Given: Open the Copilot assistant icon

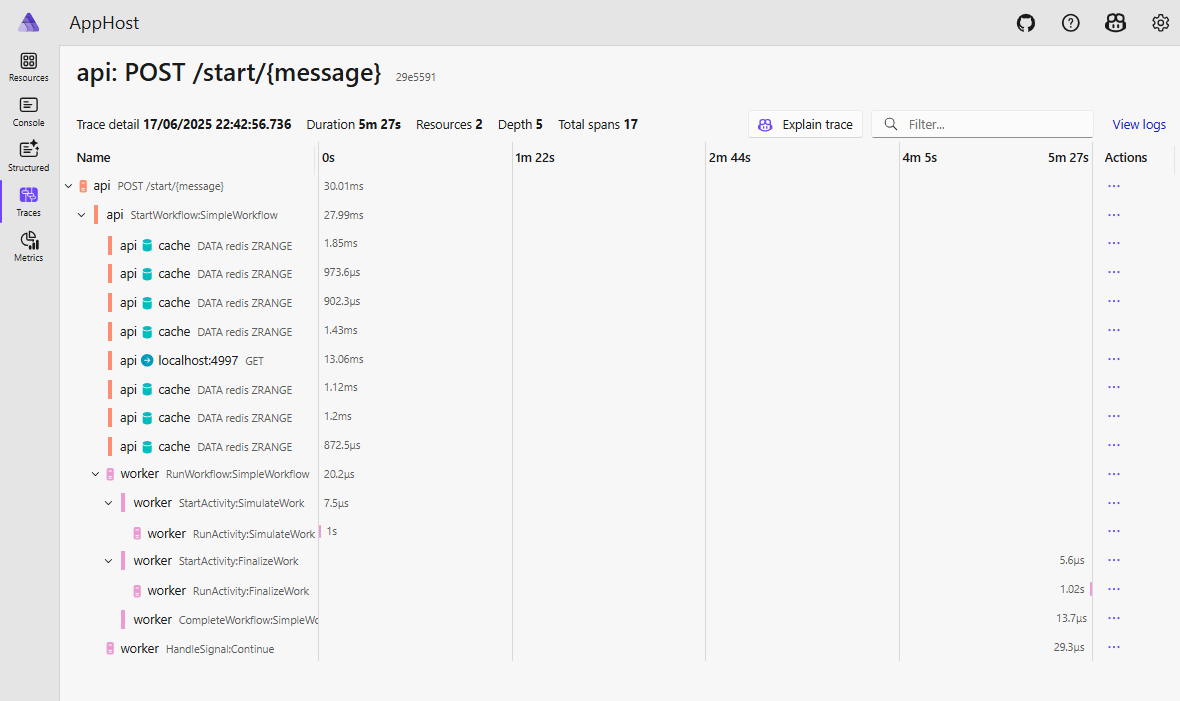Looking at the screenshot, I should tap(1116, 23).
